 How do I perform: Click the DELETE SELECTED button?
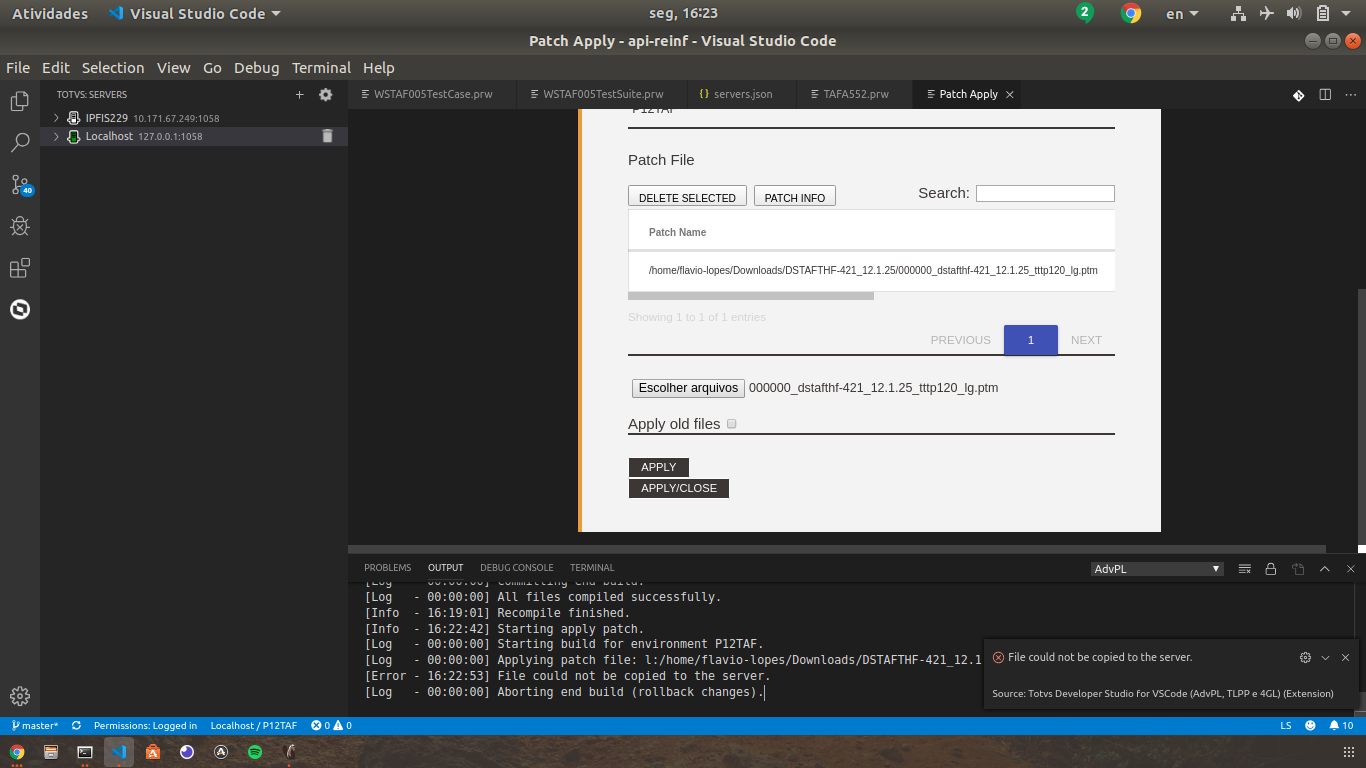[687, 197]
